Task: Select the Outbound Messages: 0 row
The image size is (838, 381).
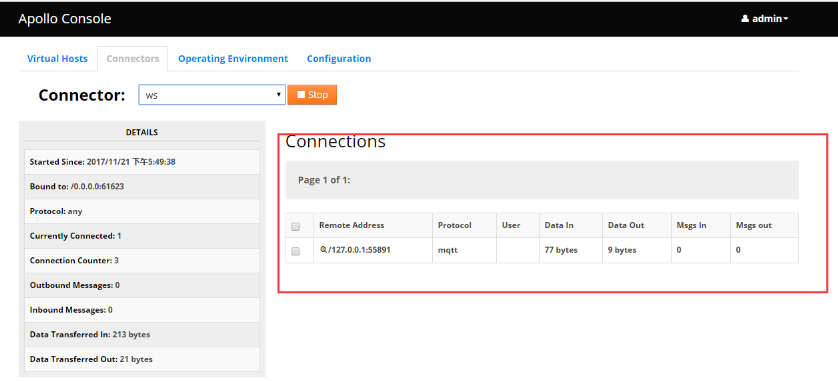Action: tap(142, 285)
